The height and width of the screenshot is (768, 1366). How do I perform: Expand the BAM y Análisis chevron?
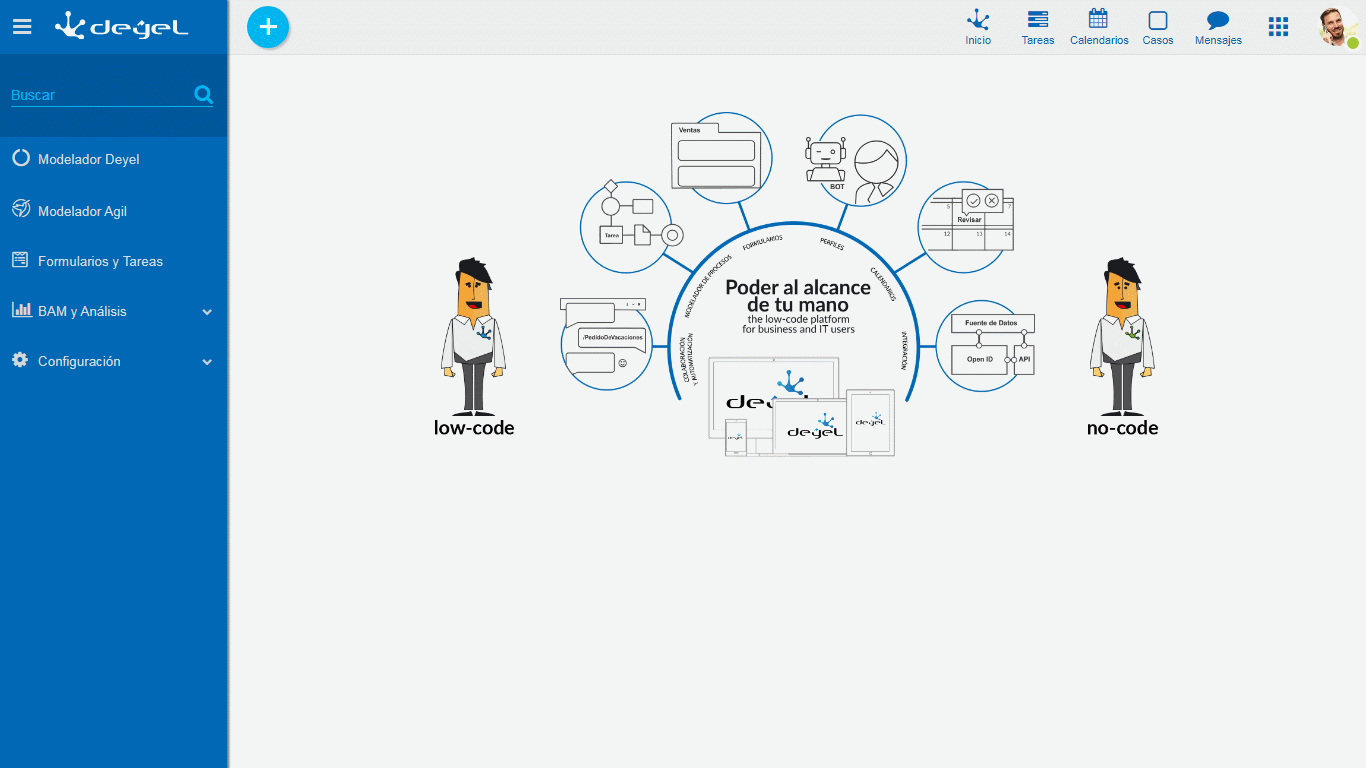pos(207,312)
